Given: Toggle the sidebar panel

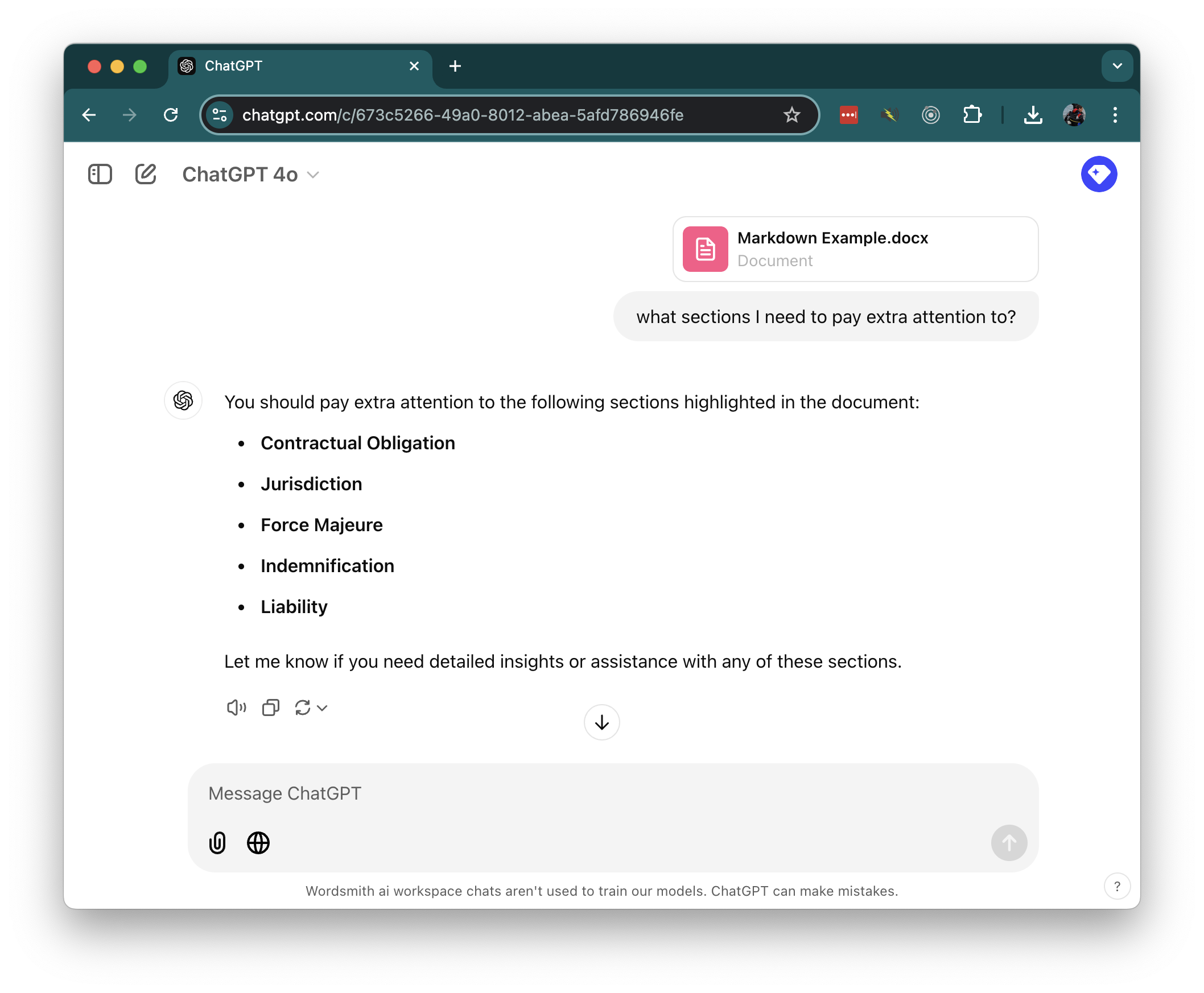Looking at the screenshot, I should click(x=100, y=174).
